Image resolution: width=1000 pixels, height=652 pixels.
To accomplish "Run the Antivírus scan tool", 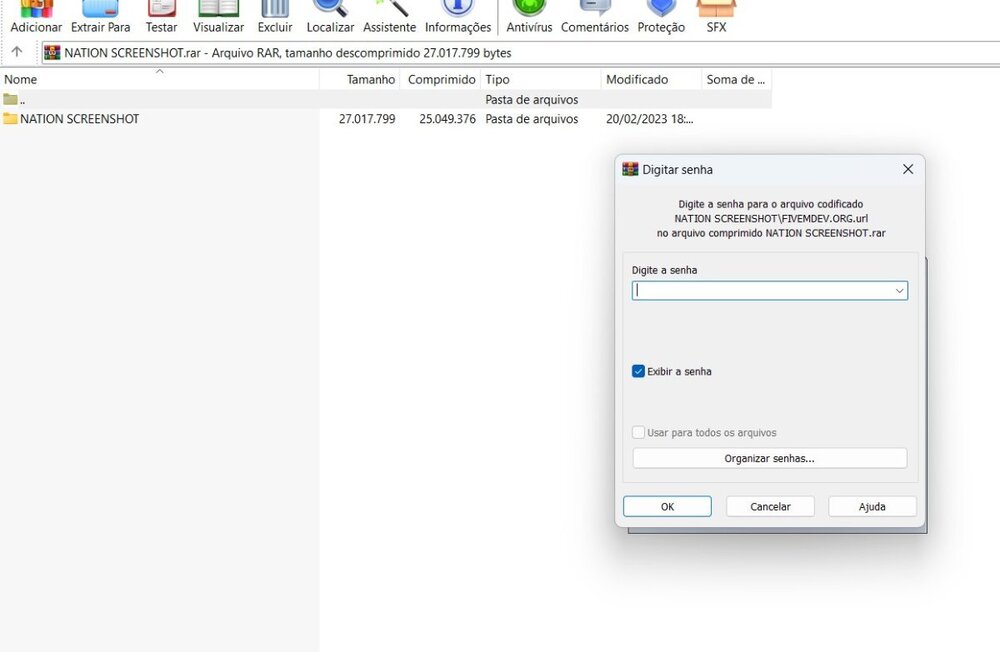I will click(x=529, y=14).
